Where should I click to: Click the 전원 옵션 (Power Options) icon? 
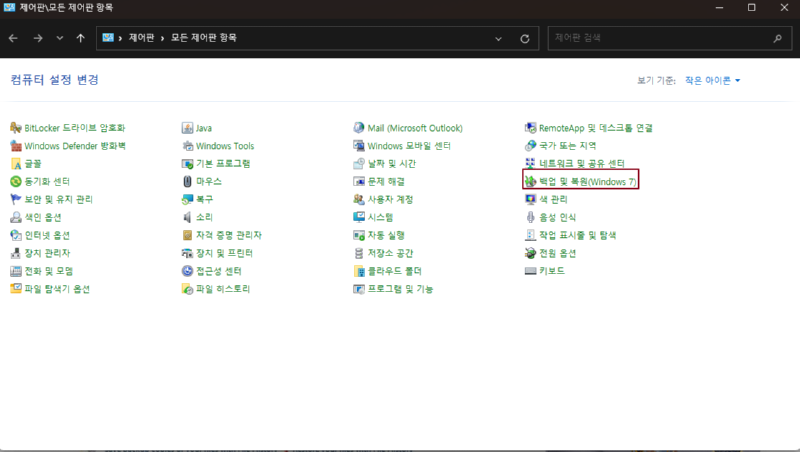[531, 253]
